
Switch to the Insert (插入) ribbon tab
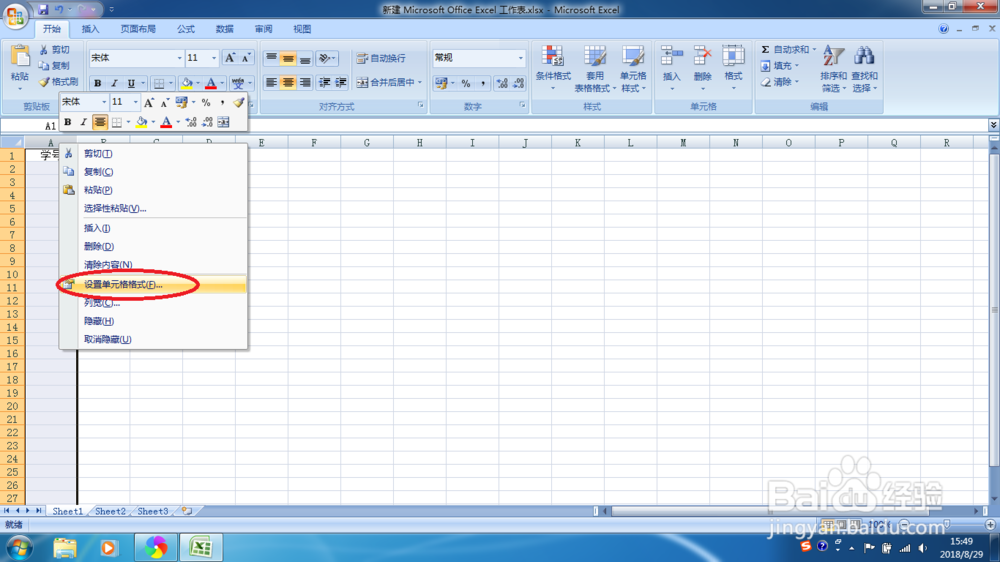tap(91, 29)
